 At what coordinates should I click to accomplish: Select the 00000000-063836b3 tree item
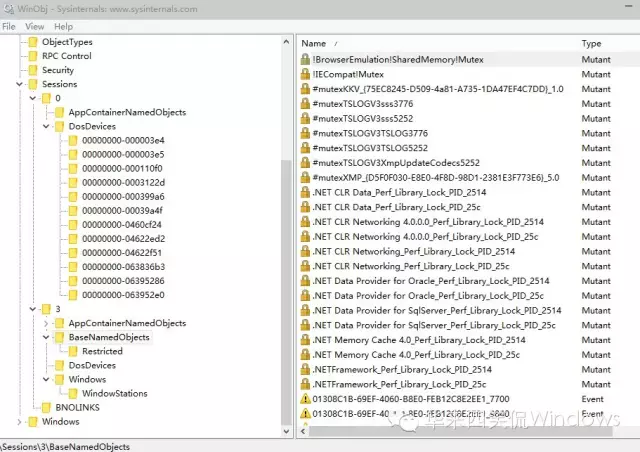click(124, 267)
